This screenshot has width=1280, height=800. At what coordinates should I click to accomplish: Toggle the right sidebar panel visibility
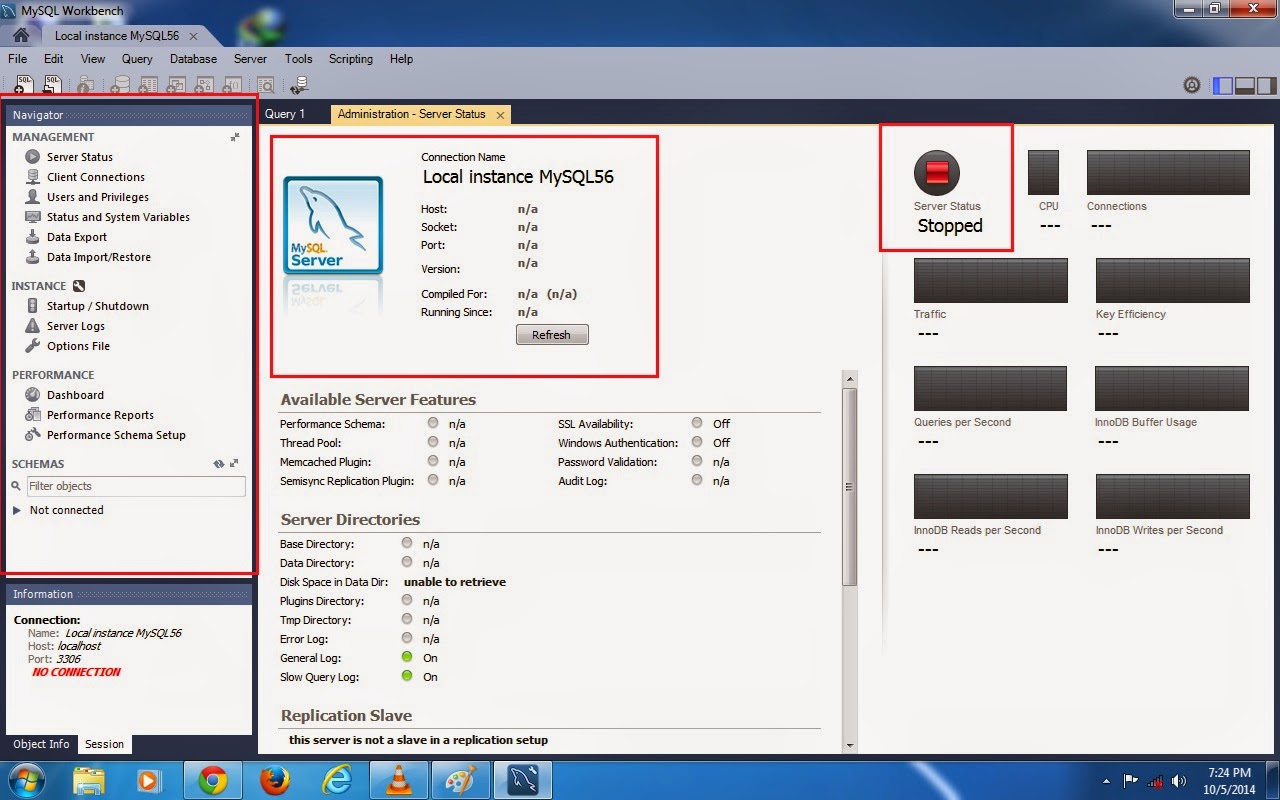point(1266,86)
